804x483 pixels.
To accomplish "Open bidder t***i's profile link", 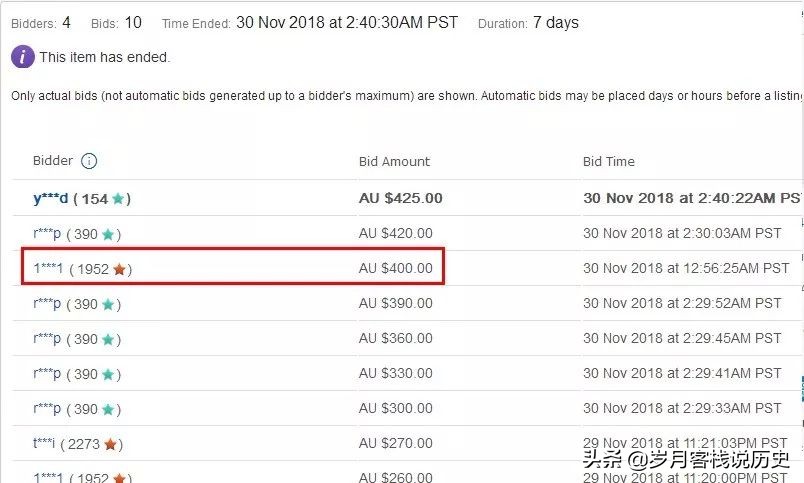I will tap(45, 444).
